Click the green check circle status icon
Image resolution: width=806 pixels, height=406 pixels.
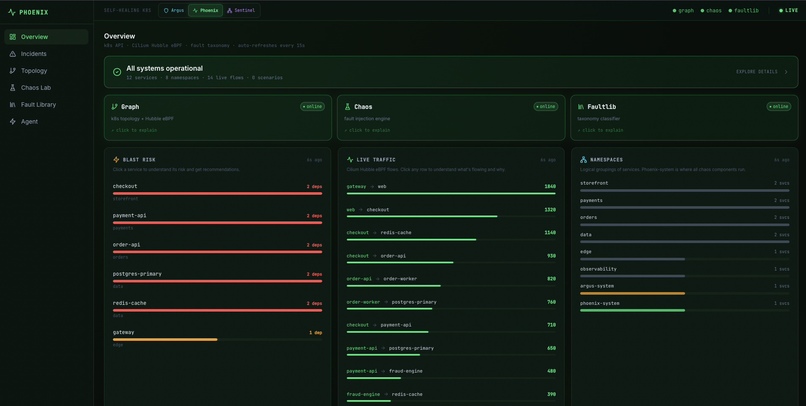[x=117, y=72]
